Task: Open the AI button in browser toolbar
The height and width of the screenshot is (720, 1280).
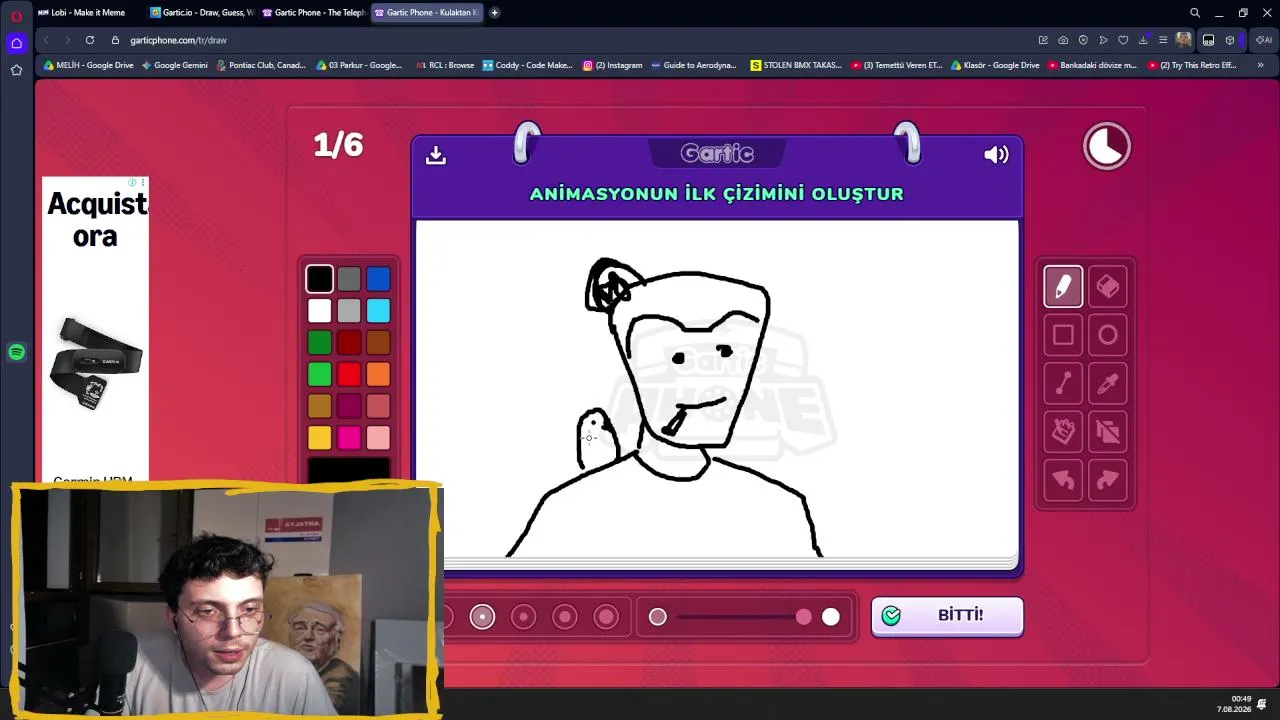Action: point(1264,40)
